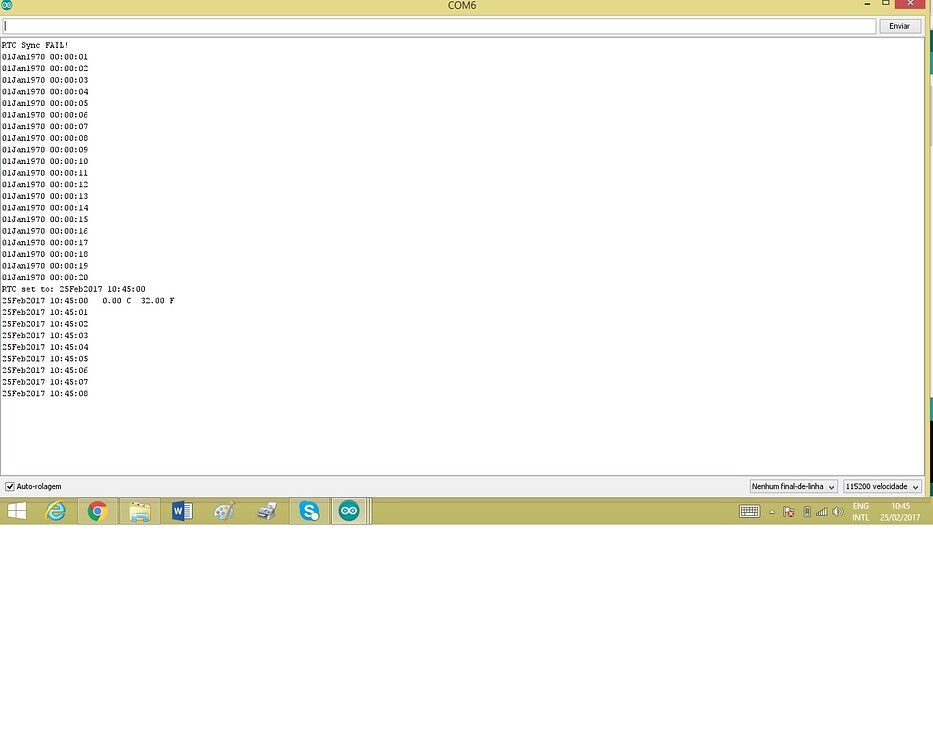933x750 pixels.
Task: Launch Google Chrome from the taskbar
Action: pyautogui.click(x=97, y=511)
